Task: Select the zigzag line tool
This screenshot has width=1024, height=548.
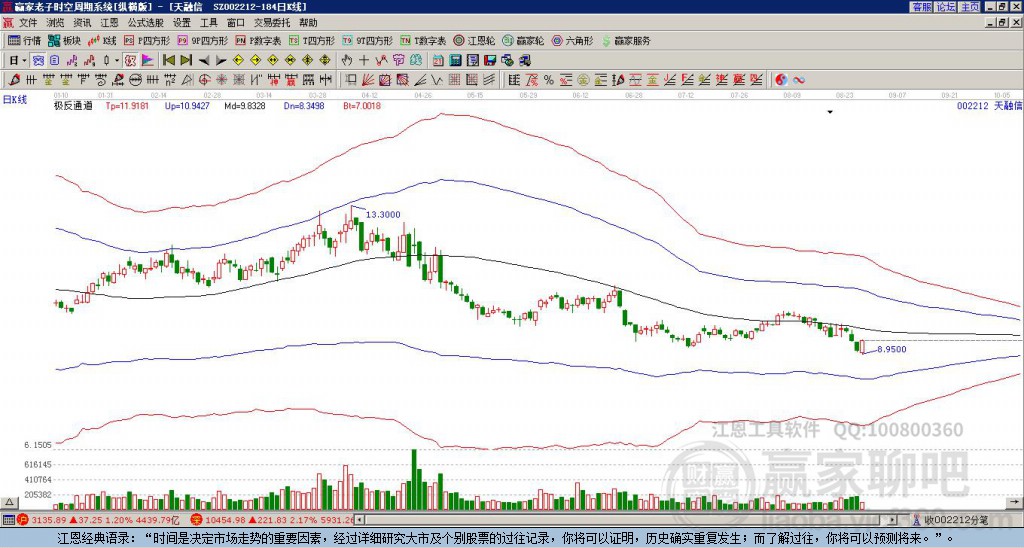Action: (437, 80)
